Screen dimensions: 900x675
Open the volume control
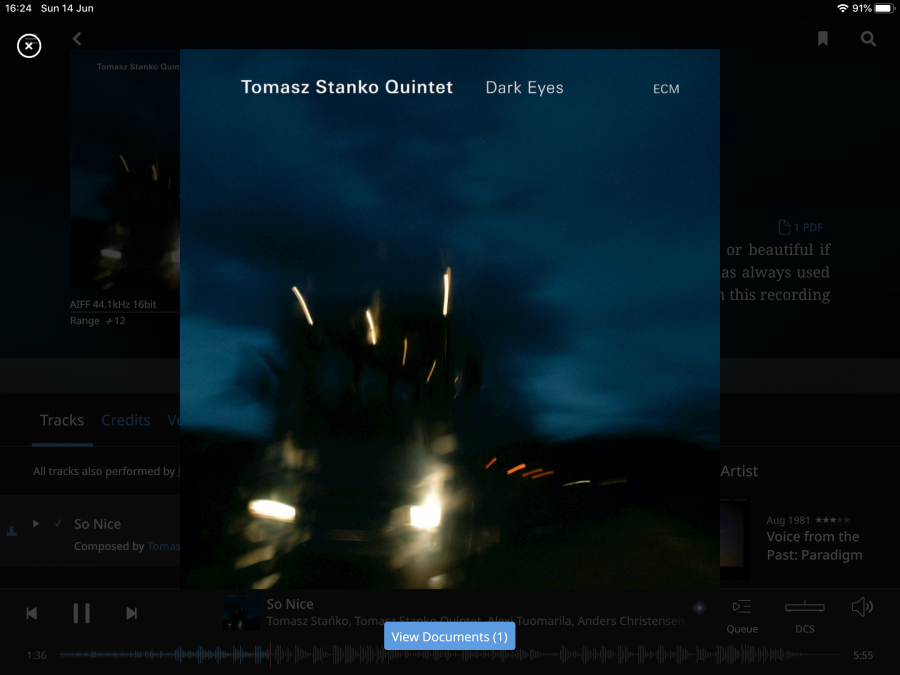coord(862,607)
